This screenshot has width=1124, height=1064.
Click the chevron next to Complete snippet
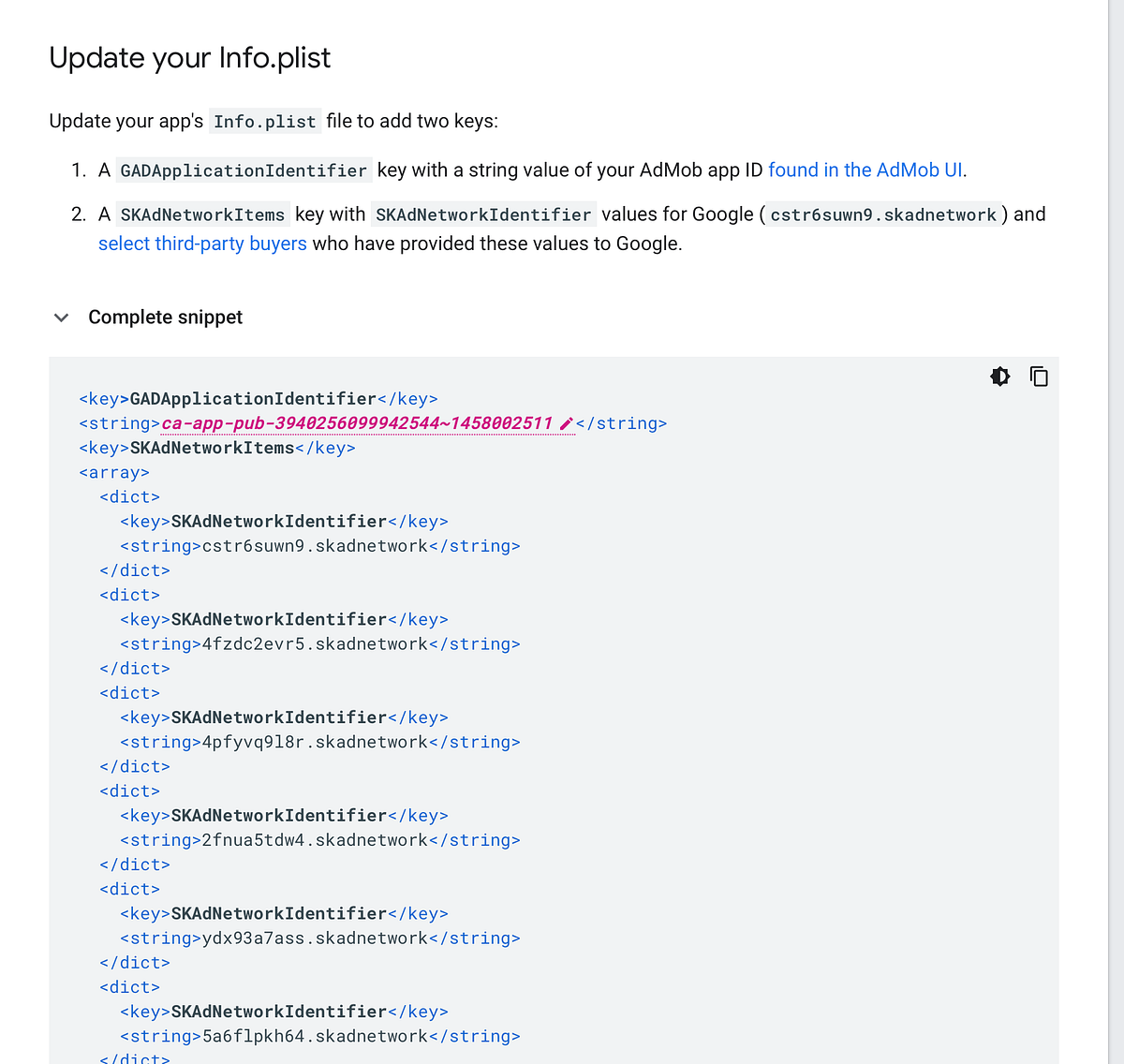(x=61, y=318)
